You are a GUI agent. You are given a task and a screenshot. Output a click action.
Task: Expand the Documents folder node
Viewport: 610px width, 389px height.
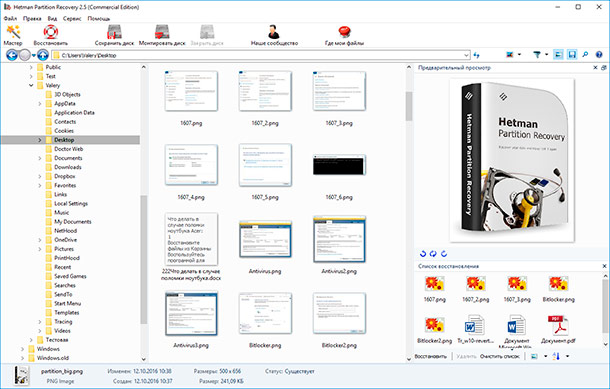pos(40,158)
